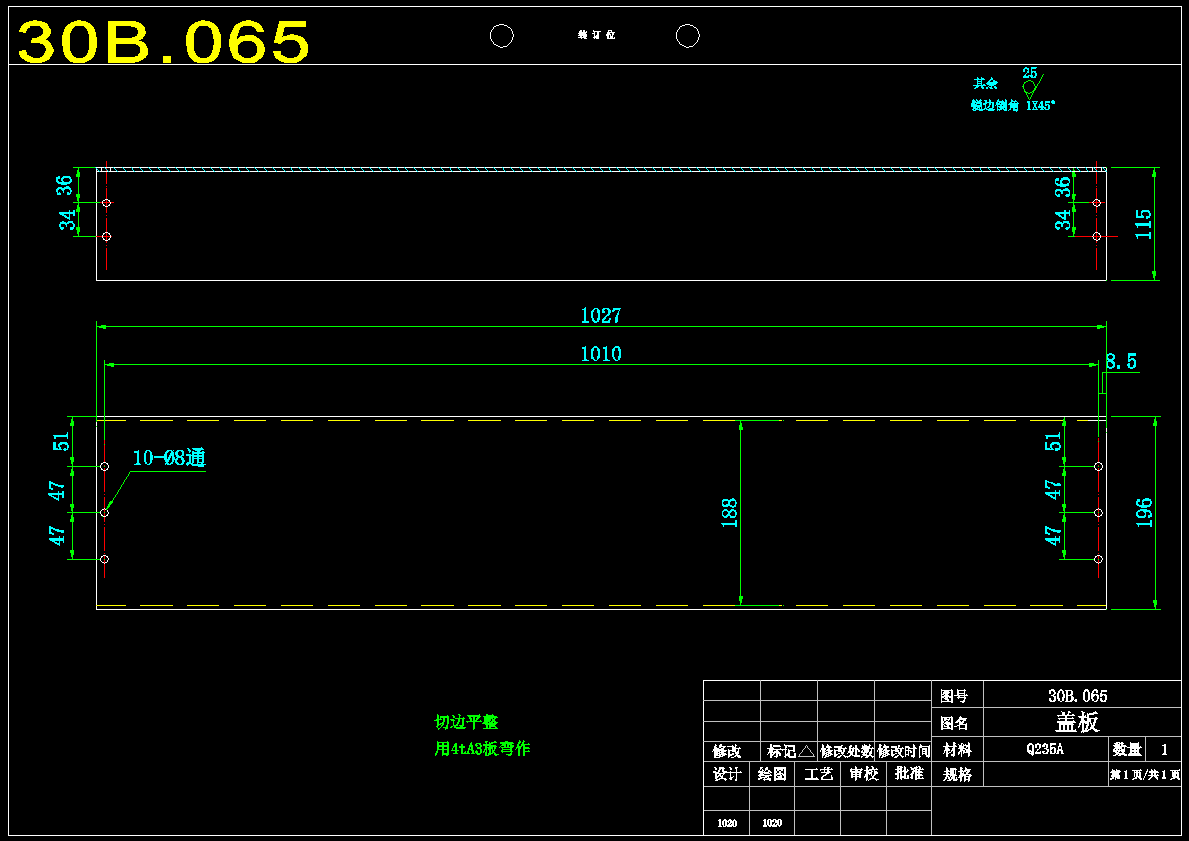Image resolution: width=1189 pixels, height=841 pixels.
Task: Select the 10-Ø8通 hole callout
Action: tap(169, 458)
